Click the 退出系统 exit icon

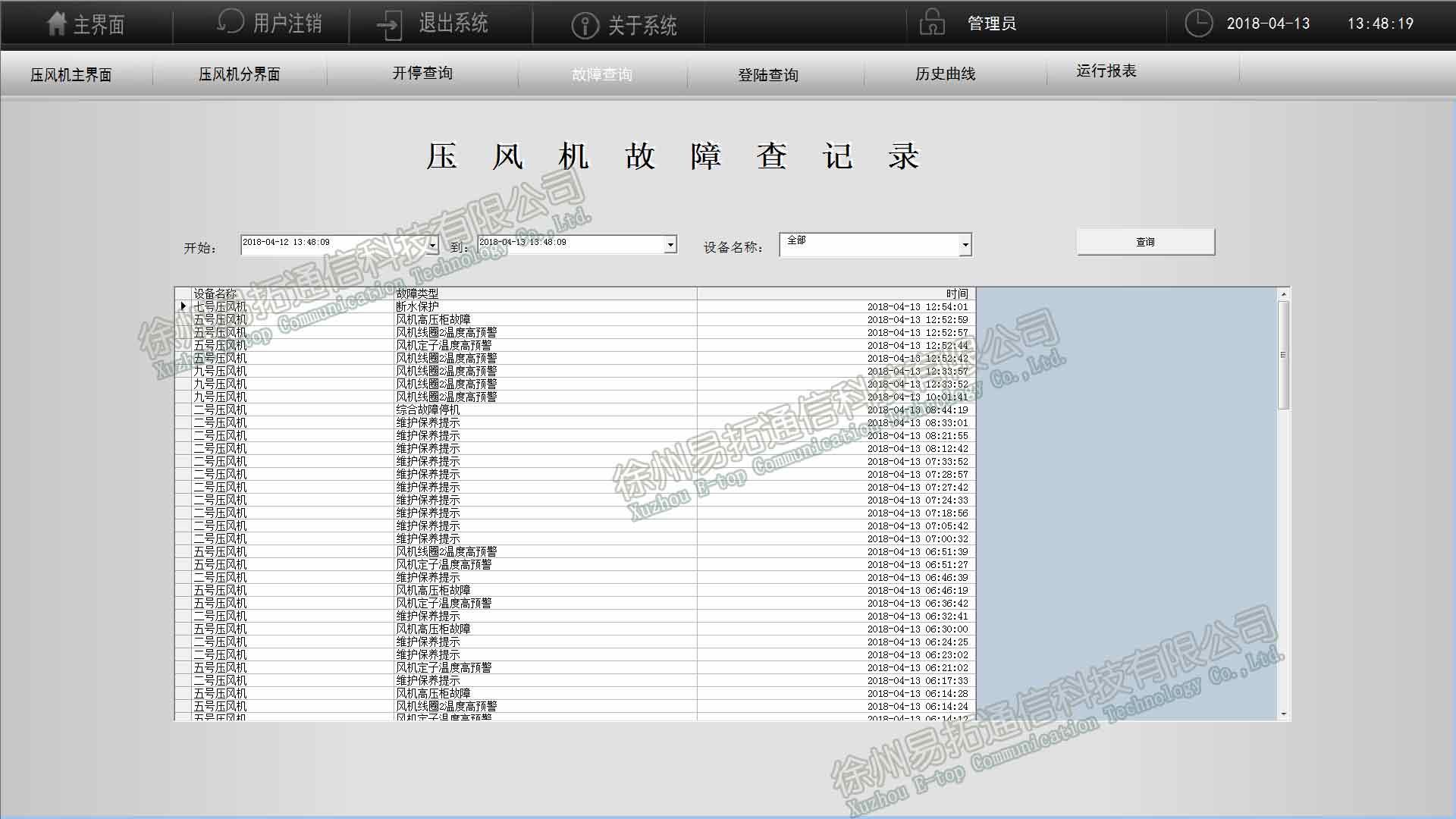389,24
